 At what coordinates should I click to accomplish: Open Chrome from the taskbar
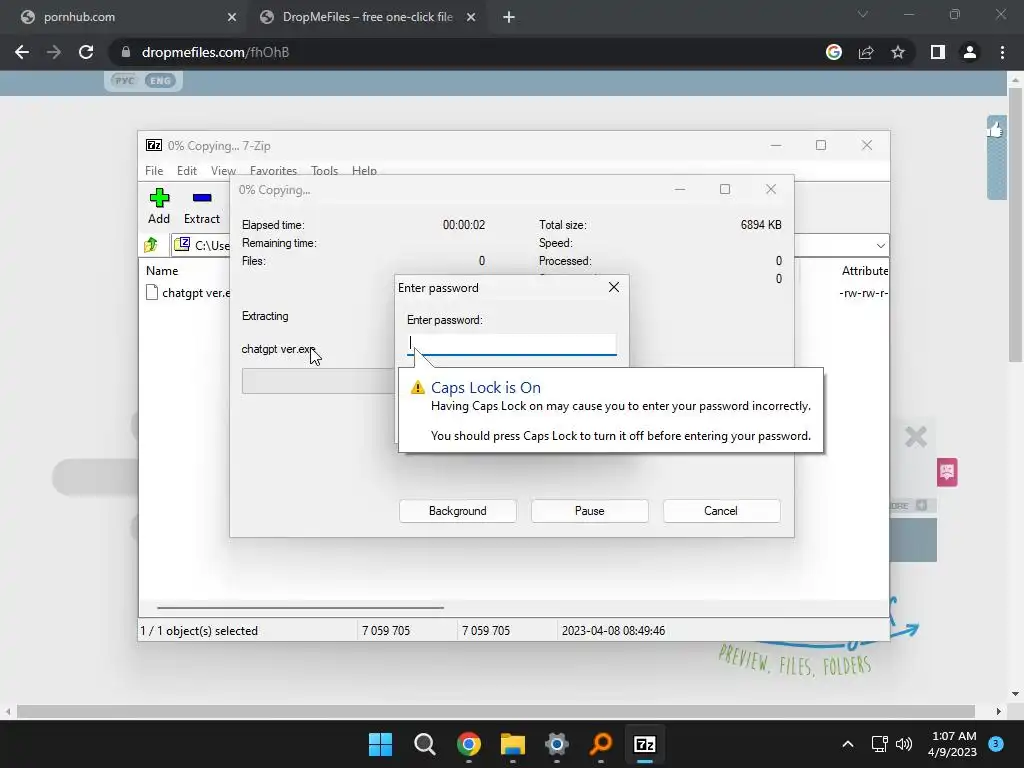469,744
